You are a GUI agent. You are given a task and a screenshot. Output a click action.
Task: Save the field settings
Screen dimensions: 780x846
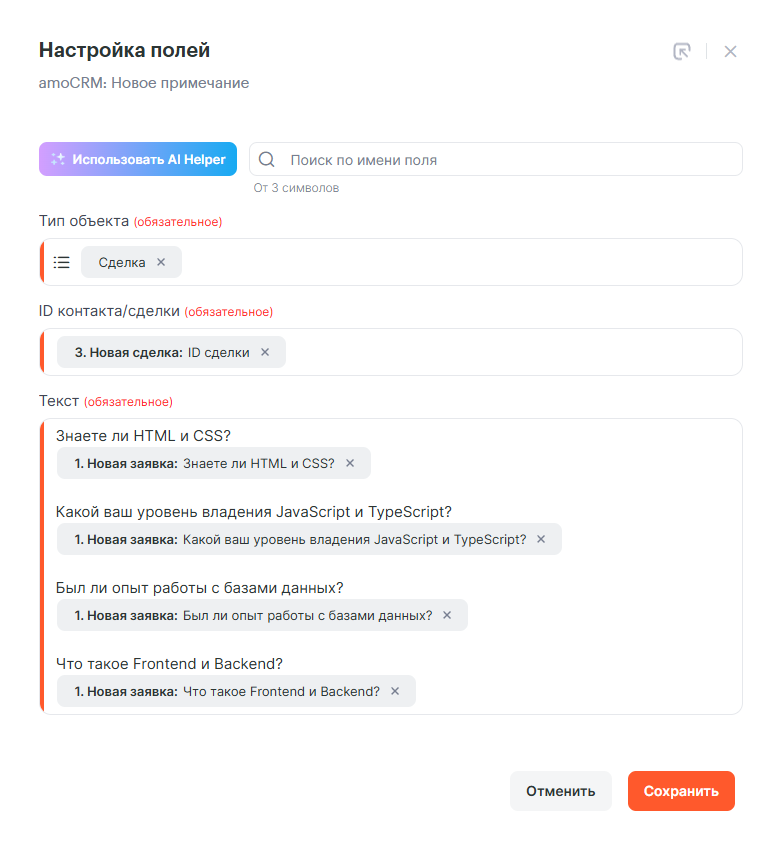click(x=681, y=791)
